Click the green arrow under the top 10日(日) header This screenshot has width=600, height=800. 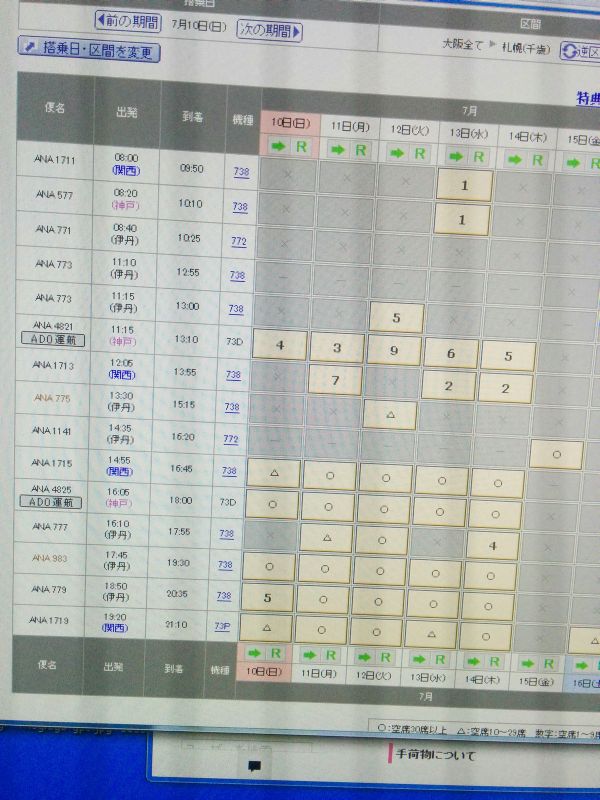278,146
